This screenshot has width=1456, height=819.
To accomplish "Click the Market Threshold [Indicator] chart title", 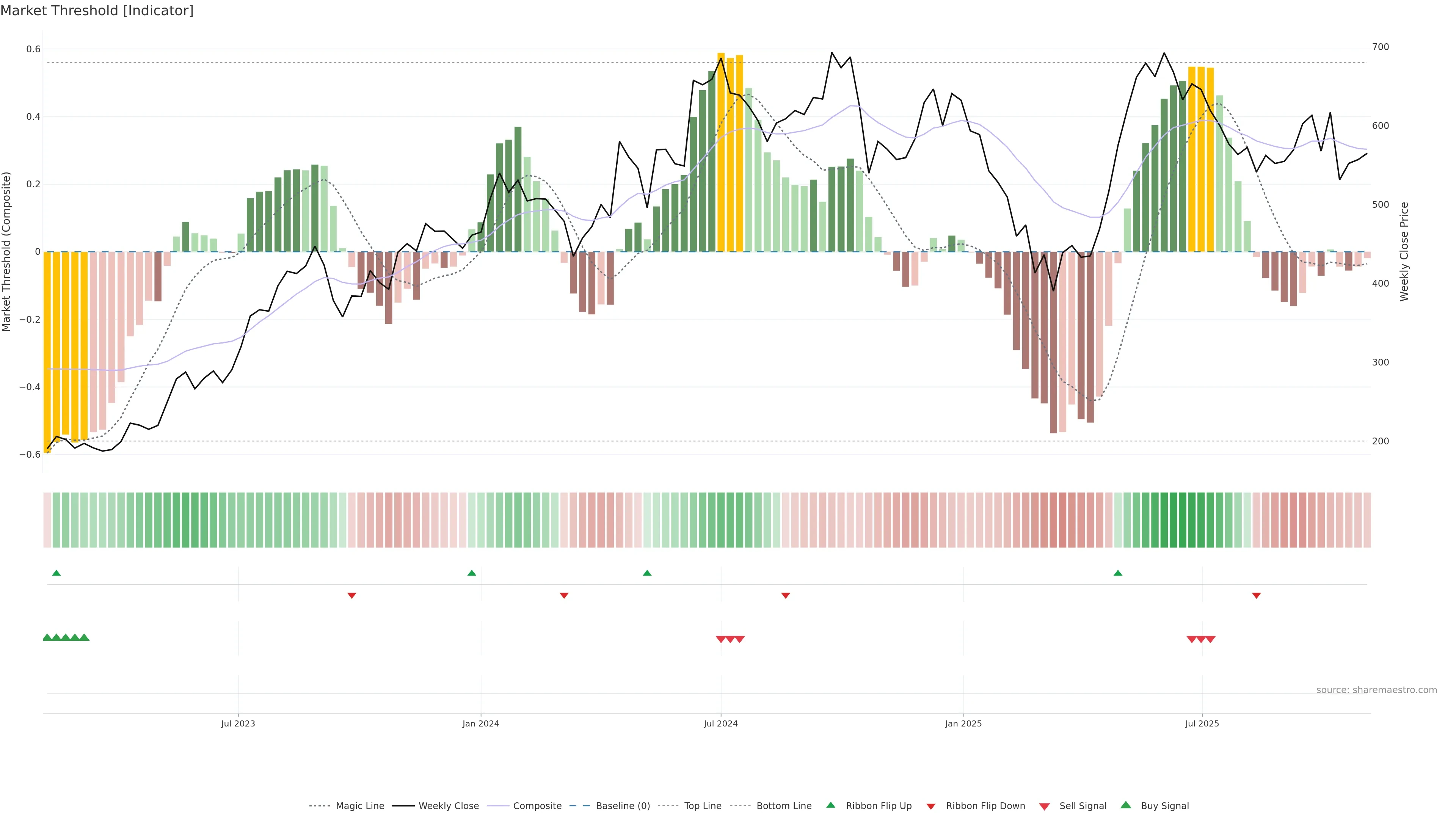I will 97,11.
